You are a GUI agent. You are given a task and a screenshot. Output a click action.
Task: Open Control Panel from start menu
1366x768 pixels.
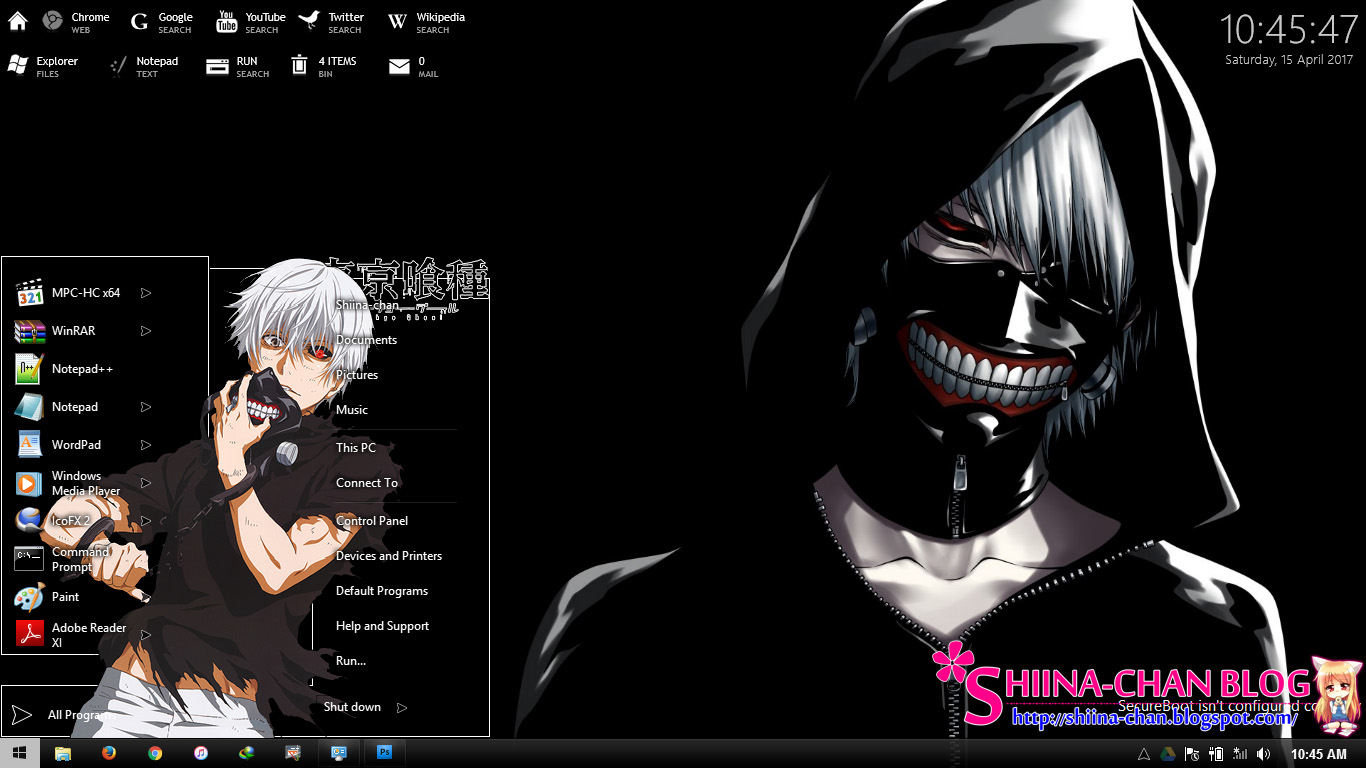pyautogui.click(x=372, y=521)
